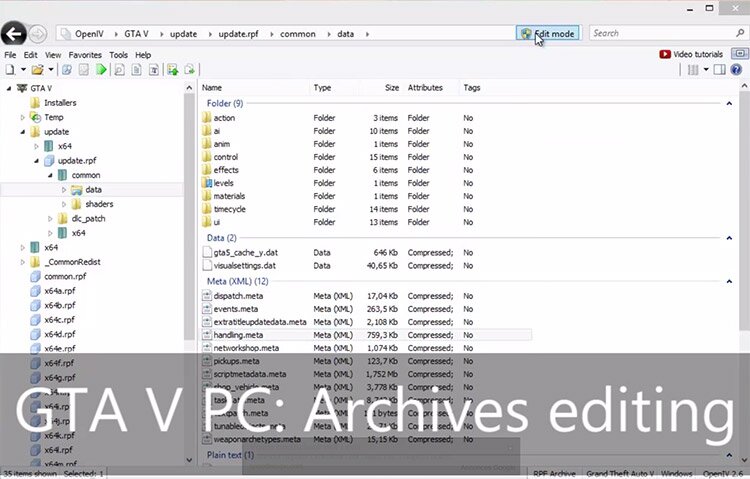Open the Tools menu
Screen dimensions: 750x479
(x=118, y=55)
